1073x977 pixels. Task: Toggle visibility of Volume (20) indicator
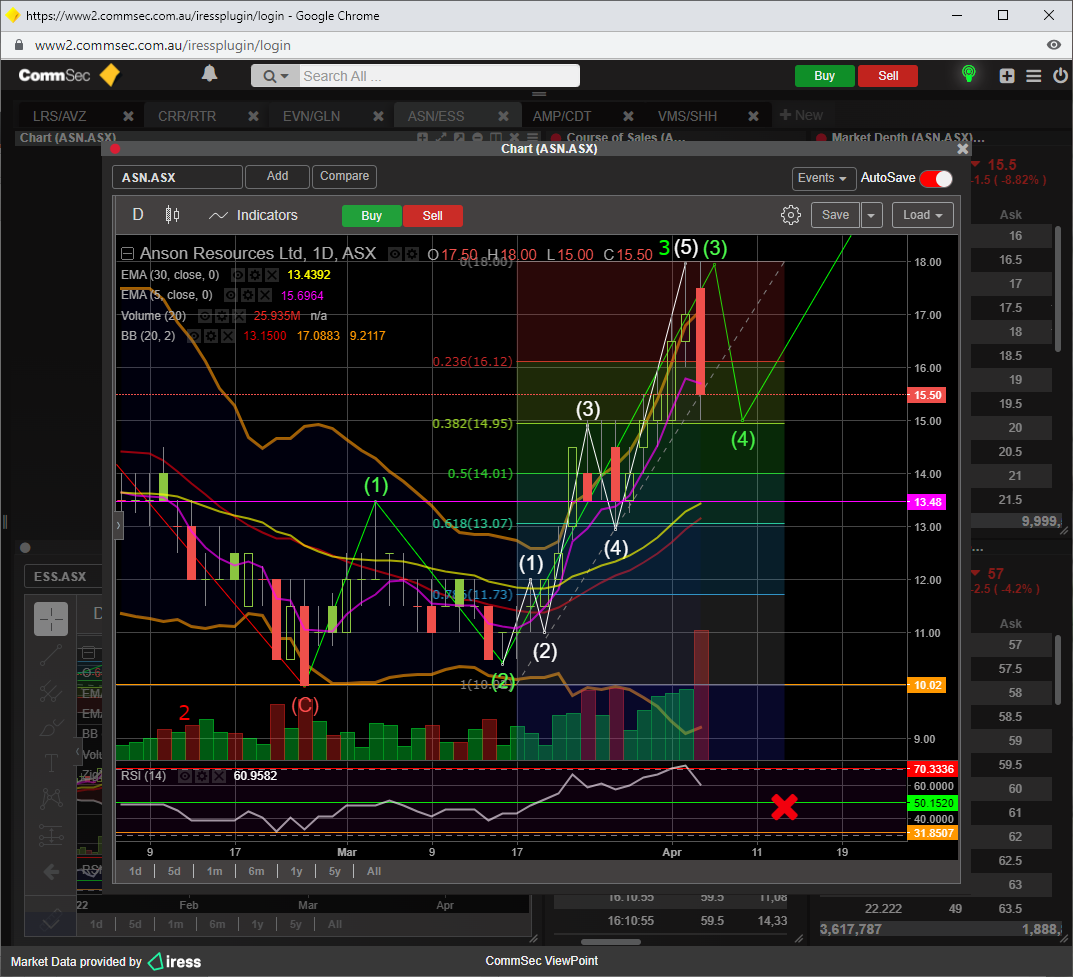click(x=205, y=316)
